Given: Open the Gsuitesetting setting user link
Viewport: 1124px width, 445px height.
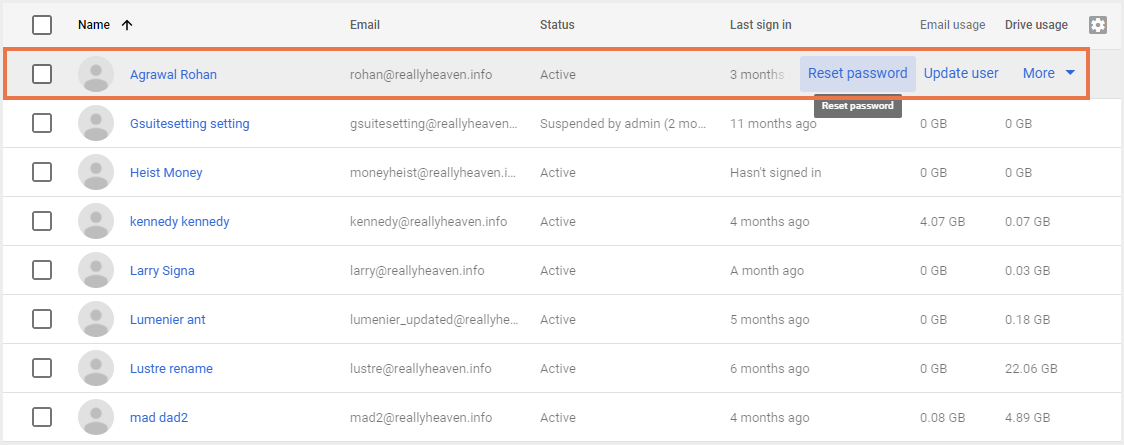Looking at the screenshot, I should click(190, 124).
